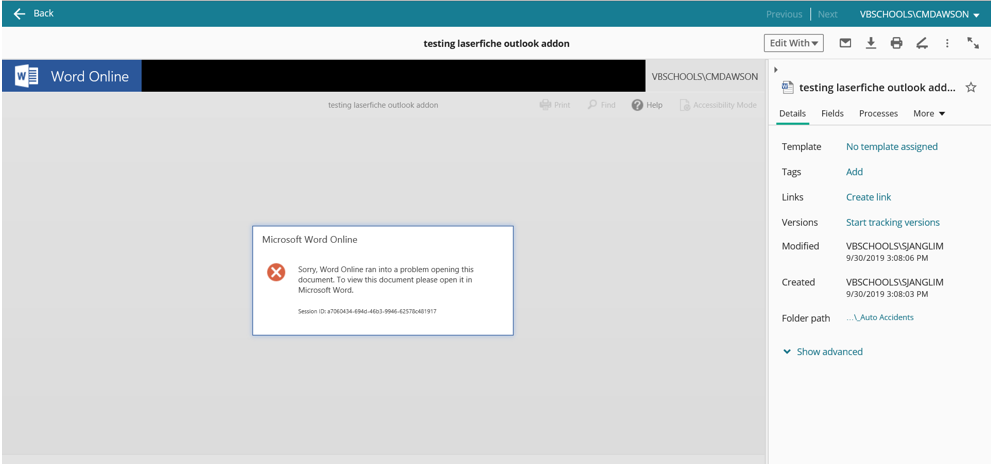The height and width of the screenshot is (464, 994).
Task: Click the annotation pen icon
Action: pos(922,43)
